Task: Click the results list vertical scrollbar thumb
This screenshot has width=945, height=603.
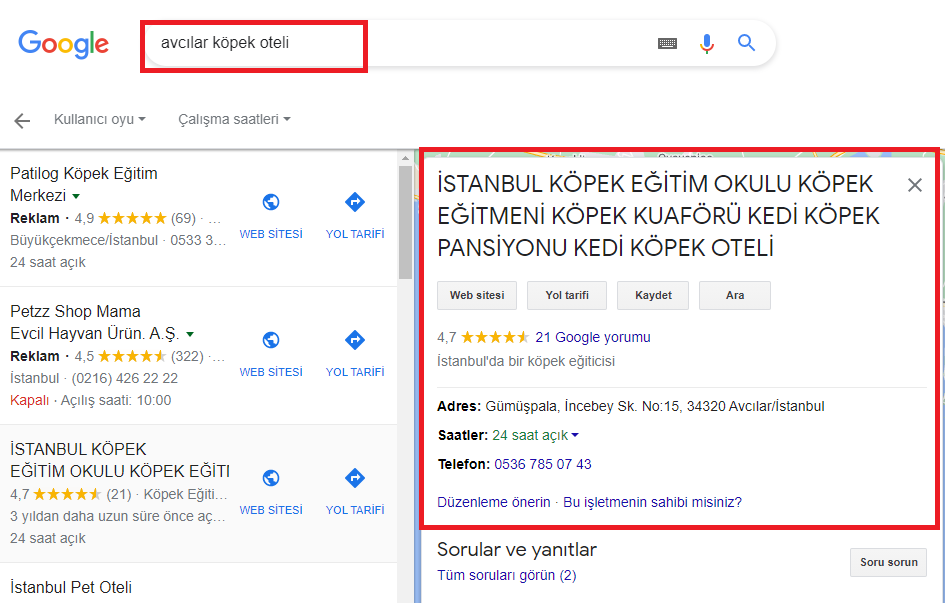Action: 405,222
